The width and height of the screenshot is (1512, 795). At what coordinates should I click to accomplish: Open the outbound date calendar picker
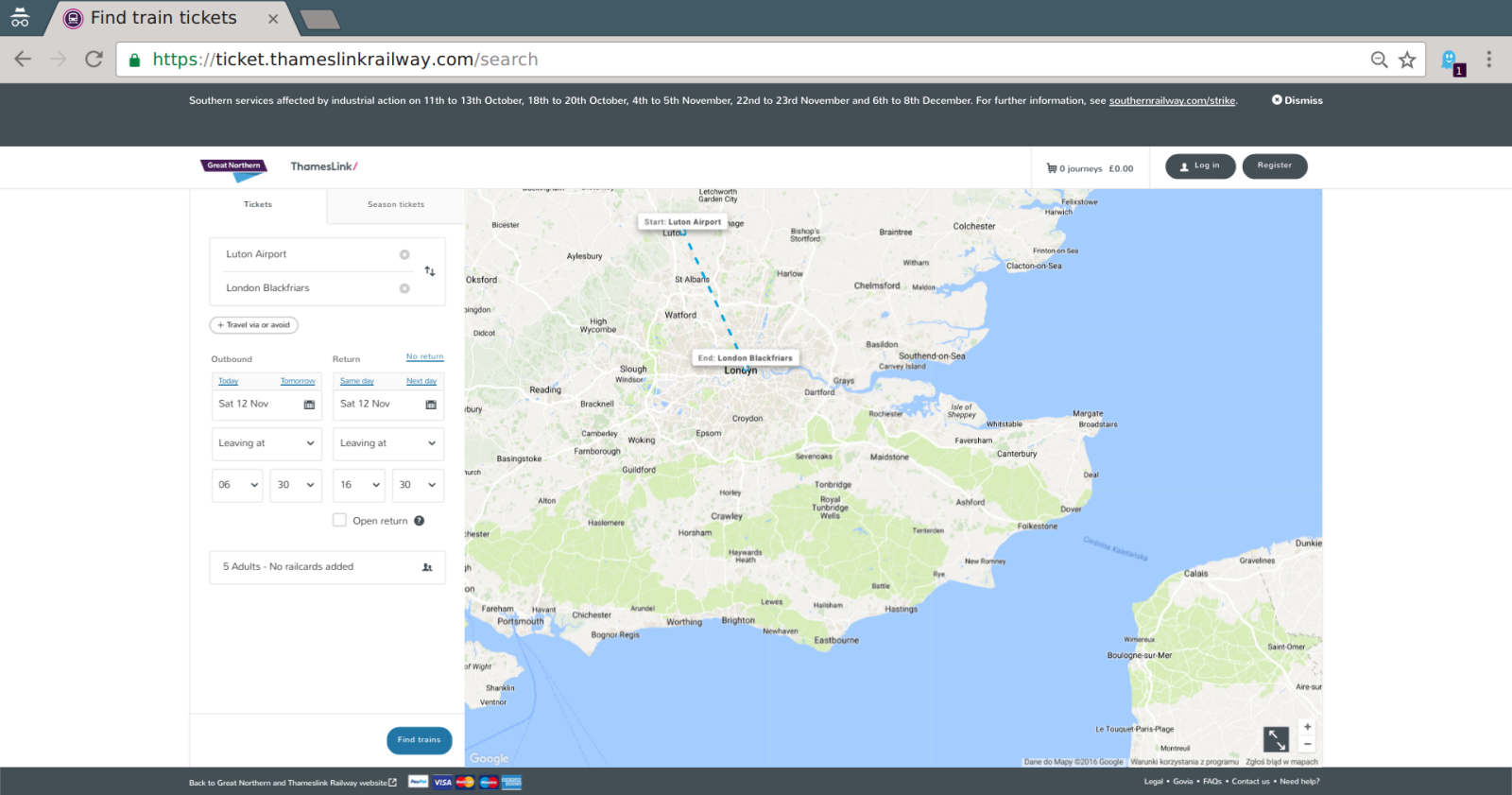tap(309, 405)
